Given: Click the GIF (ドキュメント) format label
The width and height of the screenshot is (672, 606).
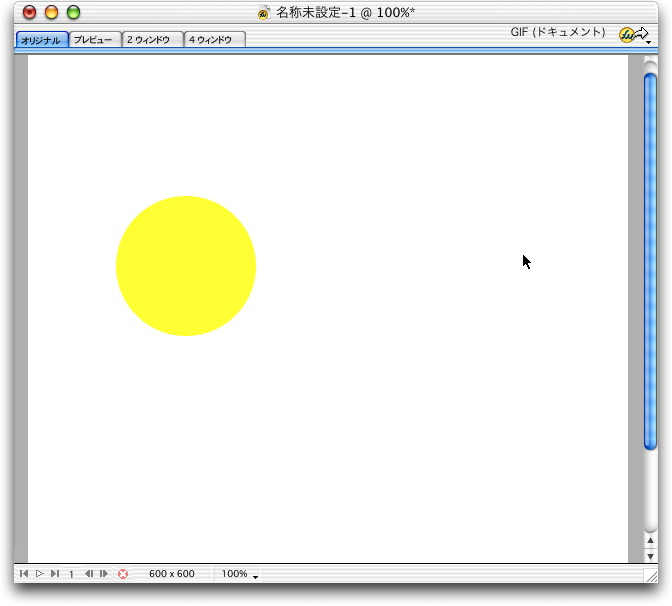Looking at the screenshot, I should tap(558, 32).
